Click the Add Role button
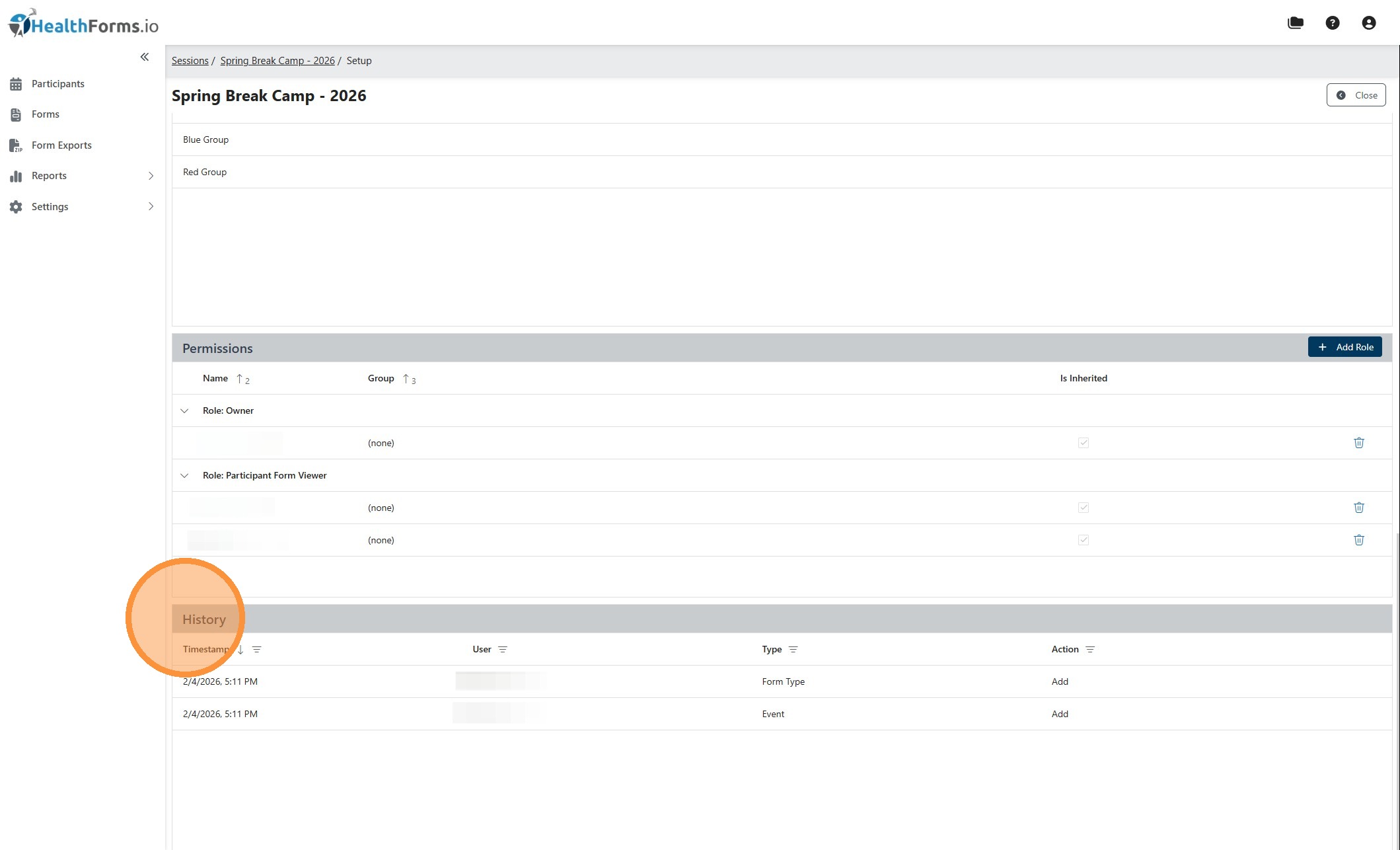The width and height of the screenshot is (1400, 850). pos(1345,347)
